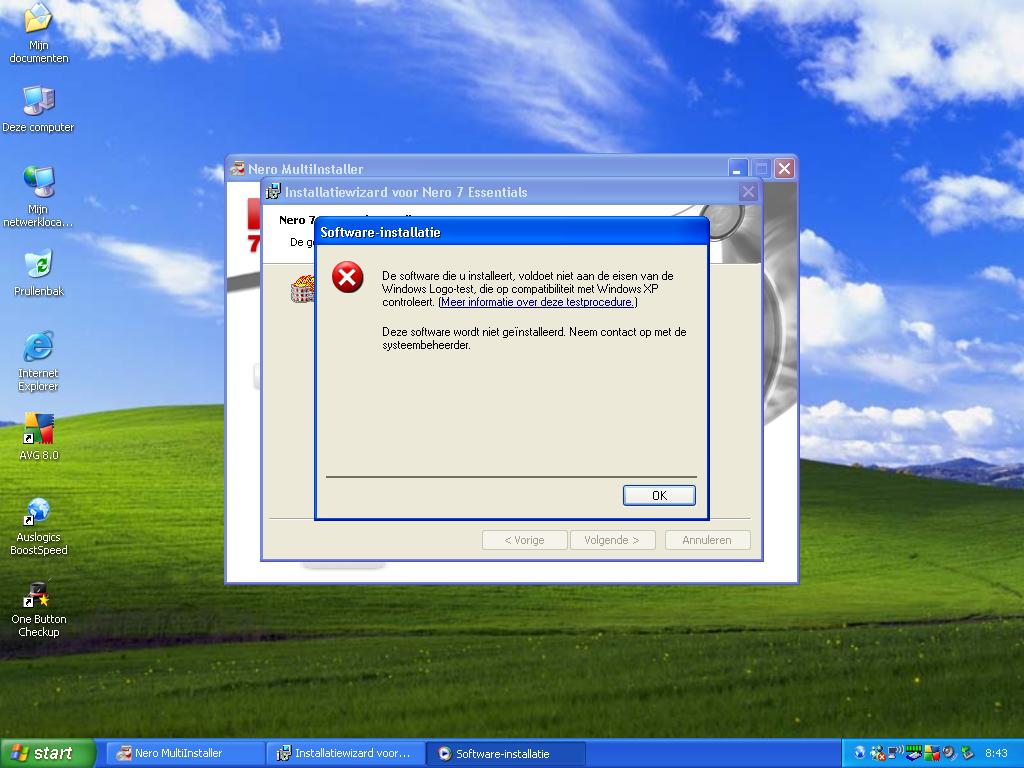Switch to Installatiewizard voor... taskbar button
The width and height of the screenshot is (1024, 768).
coord(346,753)
